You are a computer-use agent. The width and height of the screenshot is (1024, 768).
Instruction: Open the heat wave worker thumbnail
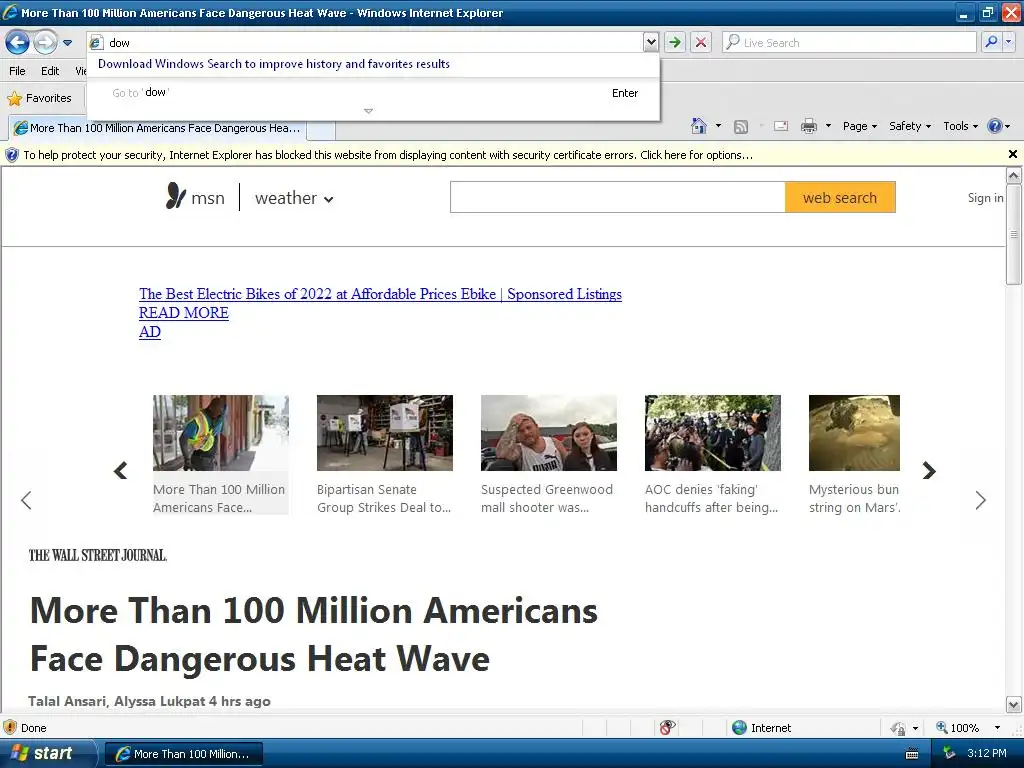click(221, 432)
